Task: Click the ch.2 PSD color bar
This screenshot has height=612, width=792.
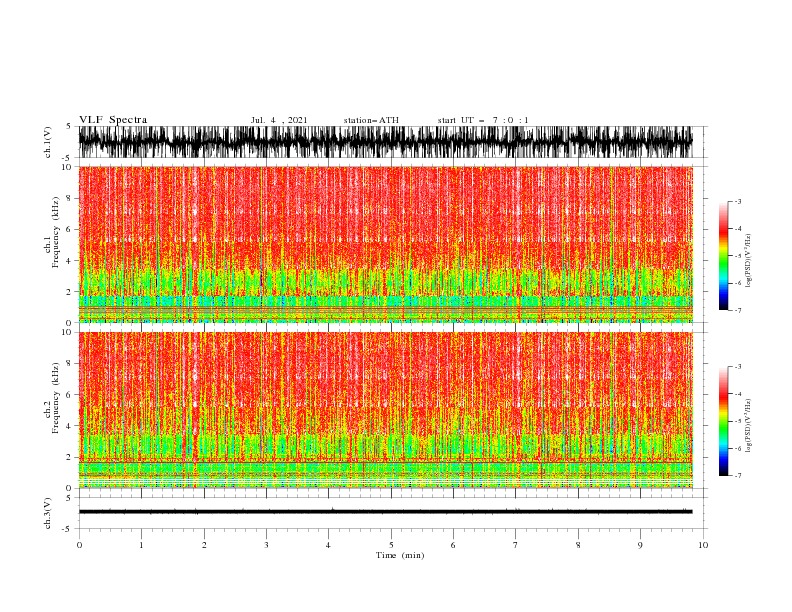Action: tap(723, 421)
